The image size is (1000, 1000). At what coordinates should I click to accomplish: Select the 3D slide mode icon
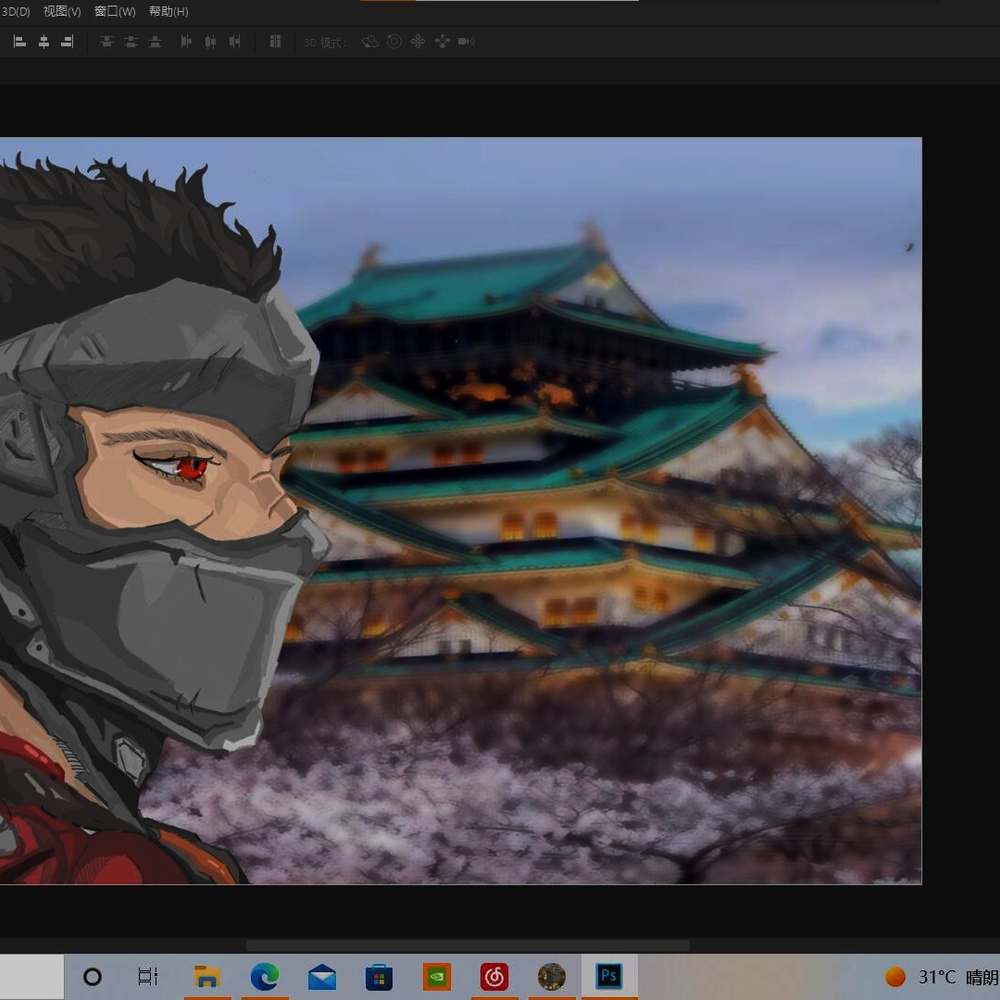tap(442, 42)
